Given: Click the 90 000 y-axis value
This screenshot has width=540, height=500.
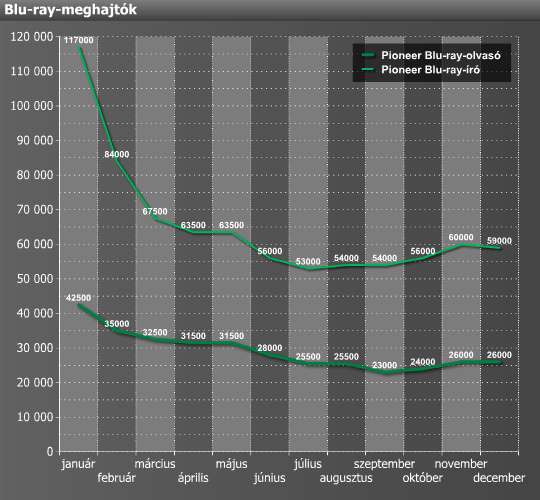Looking at the screenshot, I should point(35,140).
